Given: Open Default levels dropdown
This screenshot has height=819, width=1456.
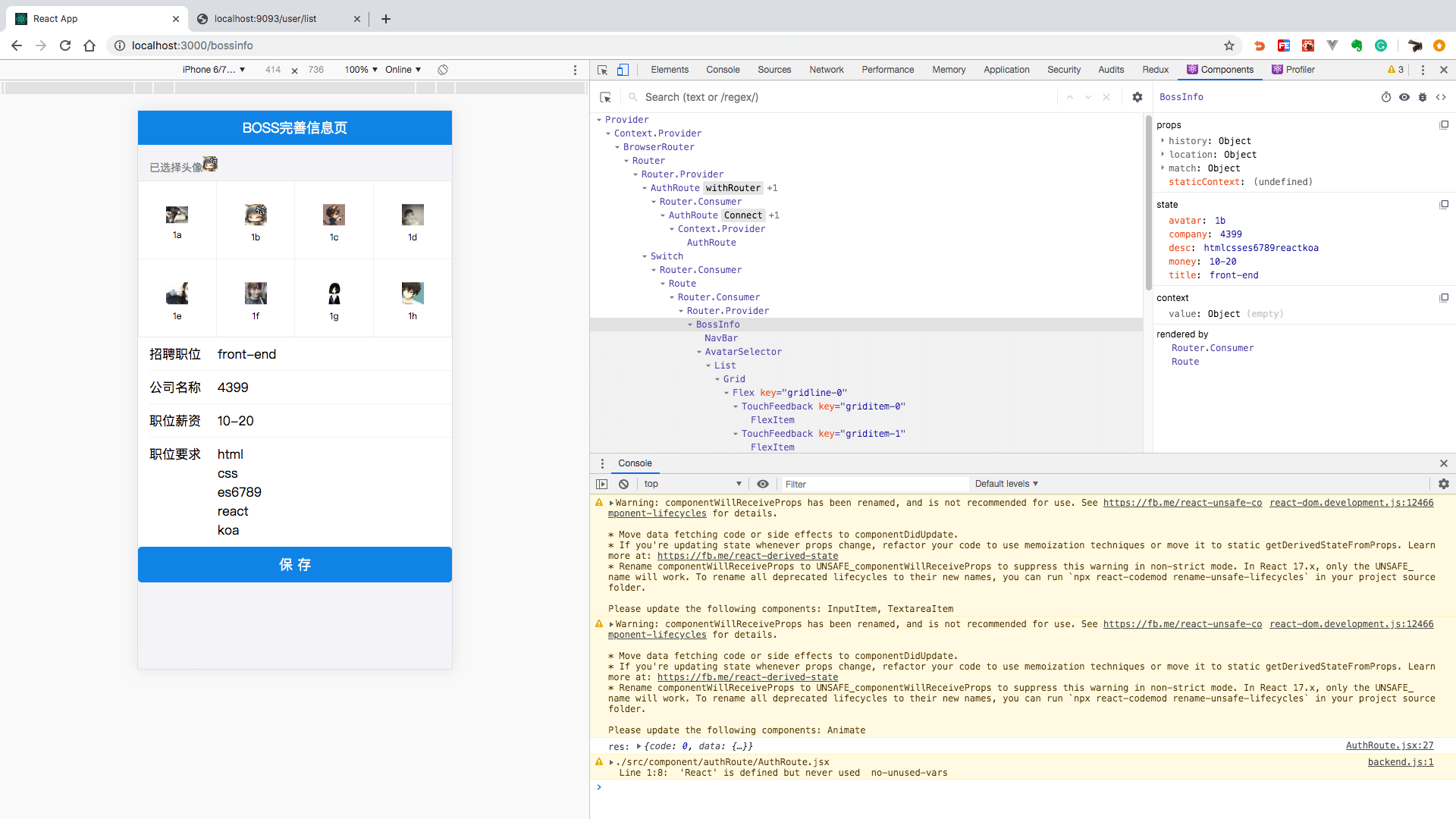Looking at the screenshot, I should pos(1006,484).
